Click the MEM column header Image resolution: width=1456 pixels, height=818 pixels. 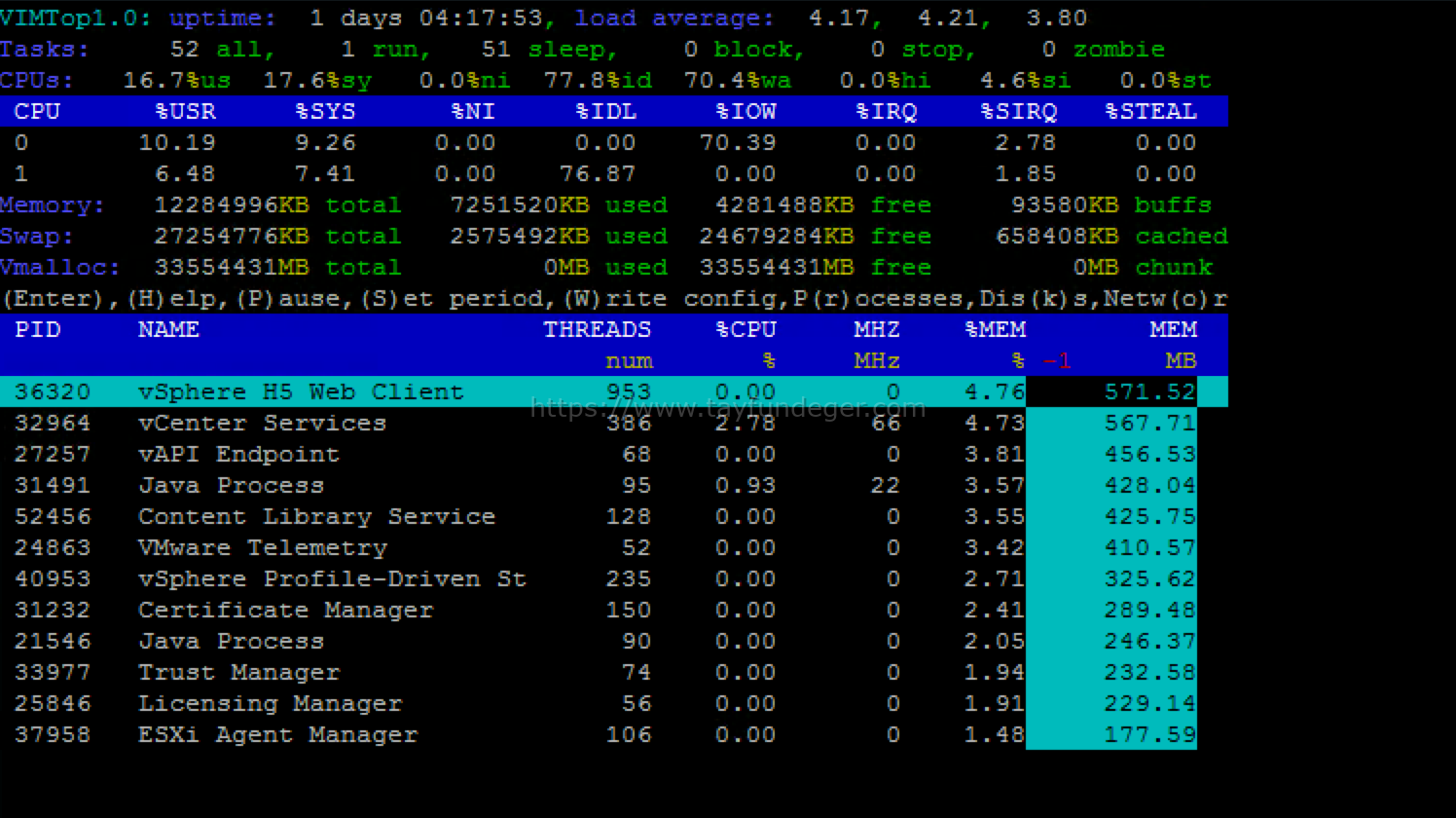pyautogui.click(x=1173, y=329)
